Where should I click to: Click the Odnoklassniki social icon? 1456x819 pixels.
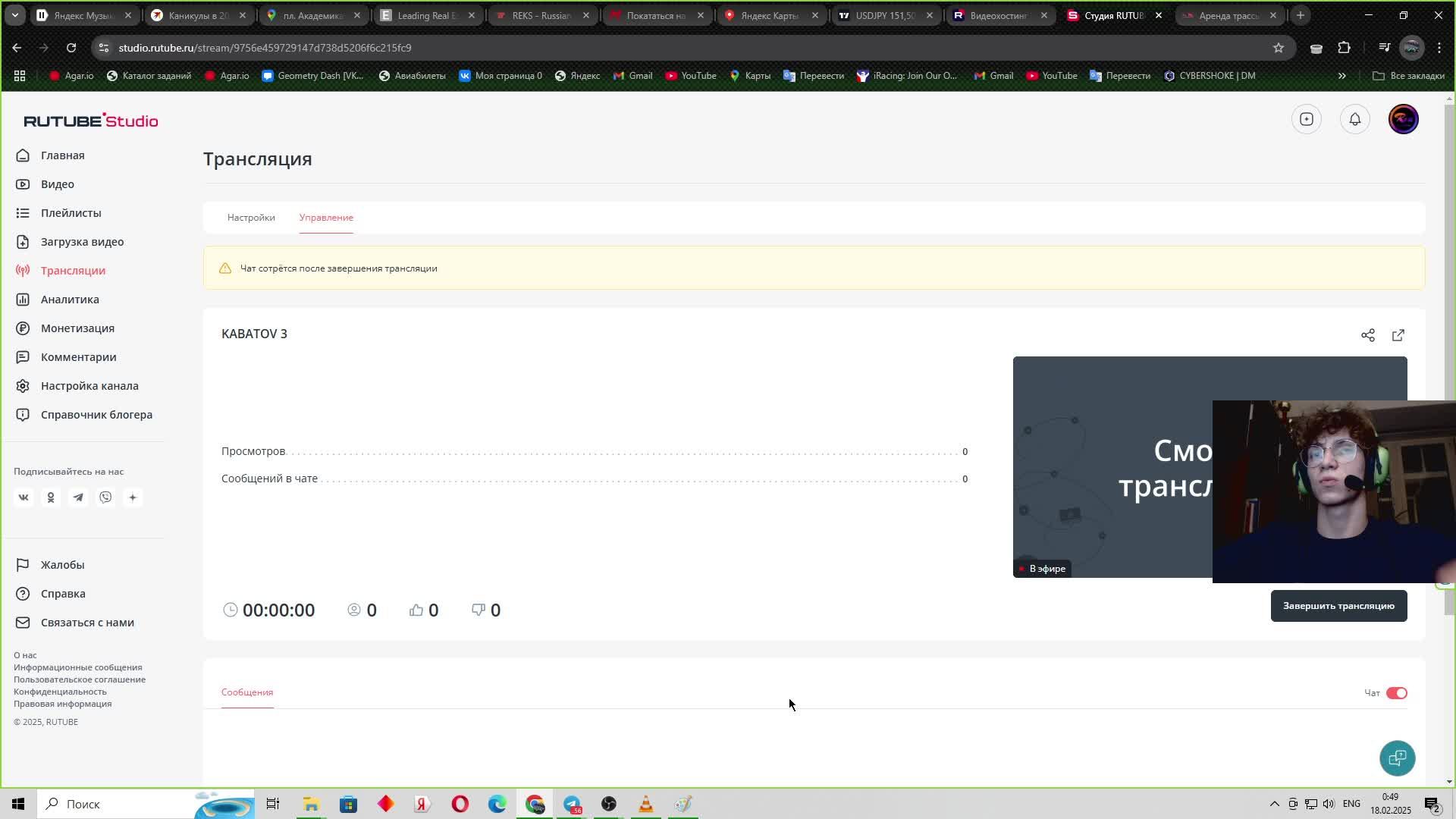[x=51, y=497]
